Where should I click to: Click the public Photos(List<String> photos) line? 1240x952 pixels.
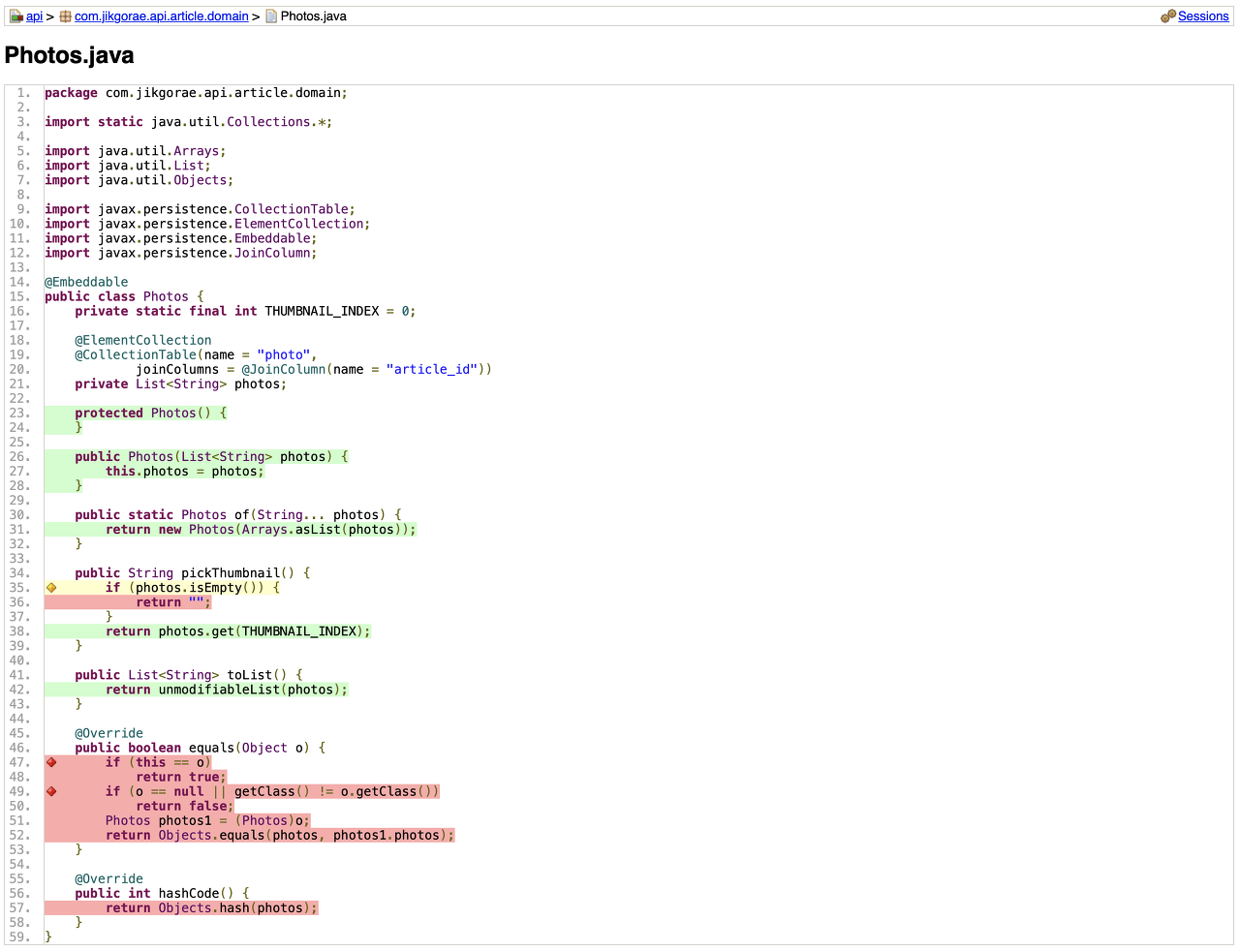(x=211, y=456)
